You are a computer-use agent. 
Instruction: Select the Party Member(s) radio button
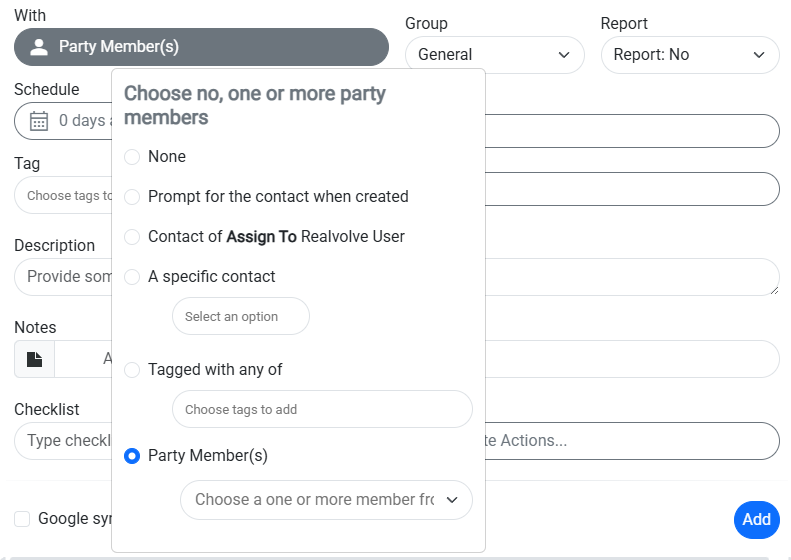(132, 456)
